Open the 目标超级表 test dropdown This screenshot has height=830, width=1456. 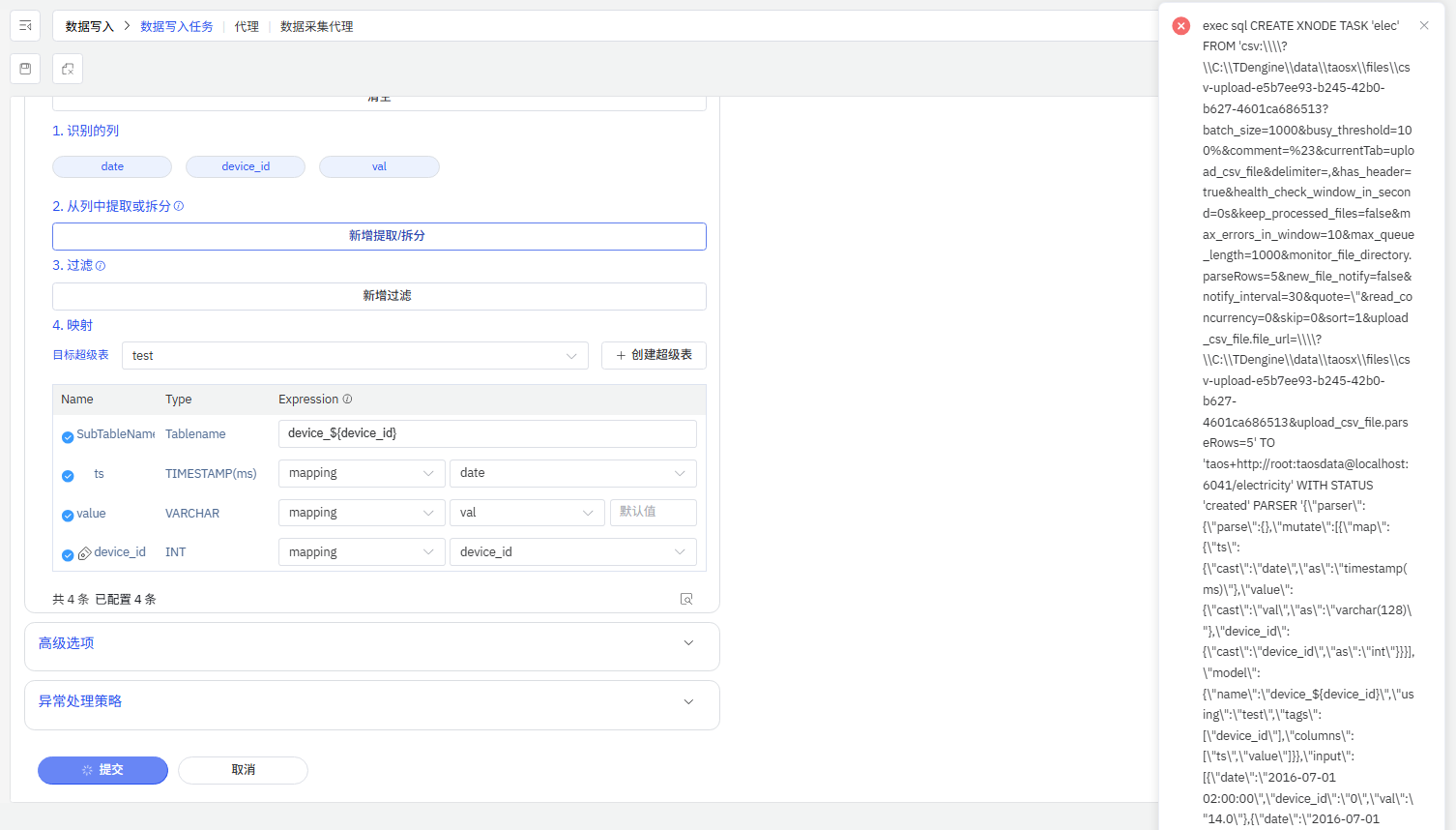coord(355,356)
